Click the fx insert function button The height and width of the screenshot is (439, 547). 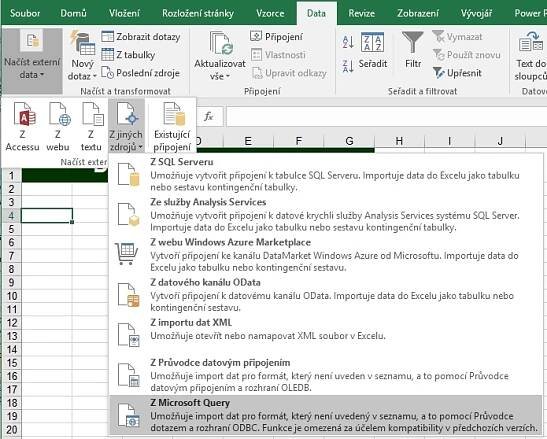pyautogui.click(x=209, y=116)
